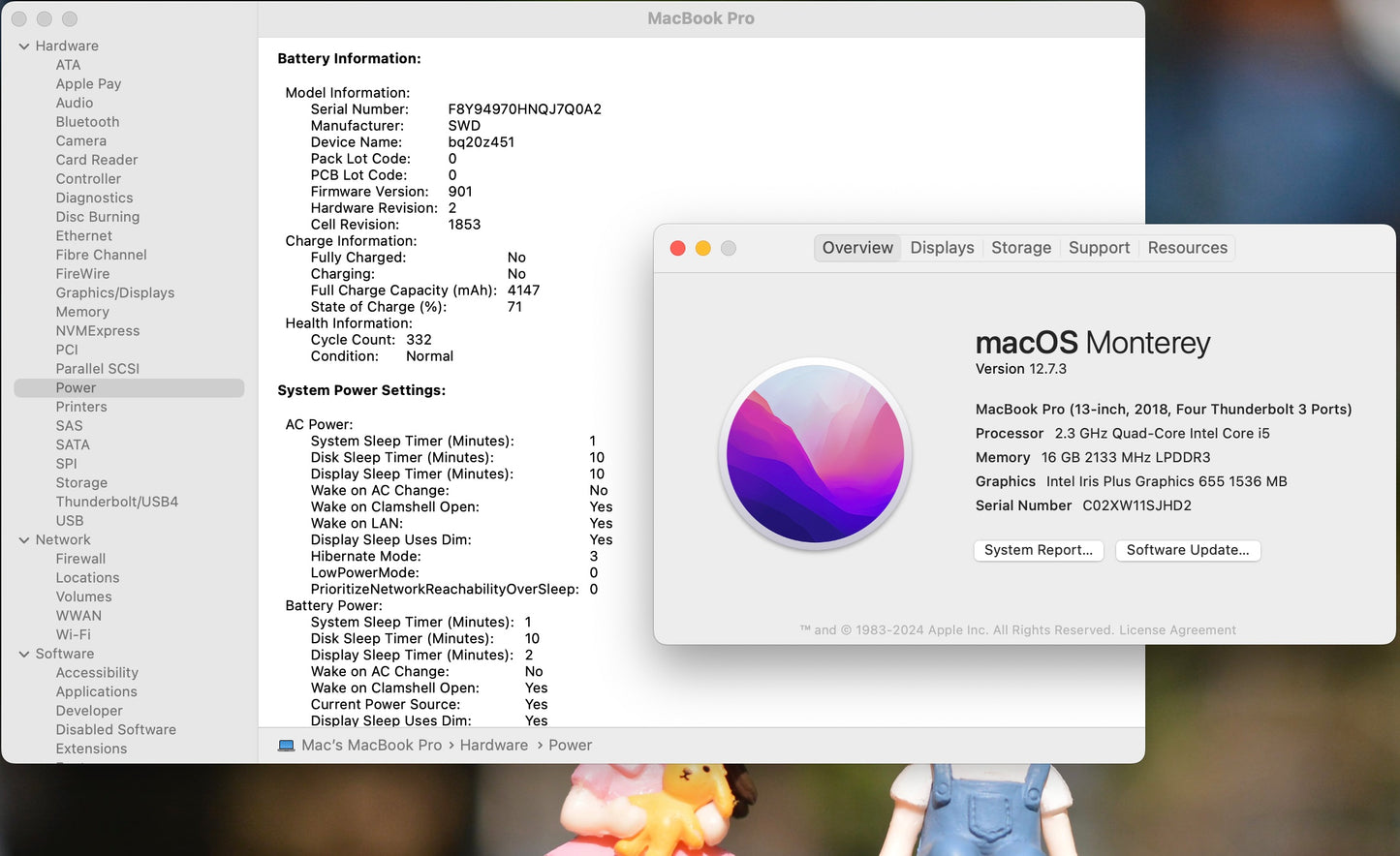Screen dimensions: 1400x856
Task: Collapse the Software section chevron
Action: point(24,655)
